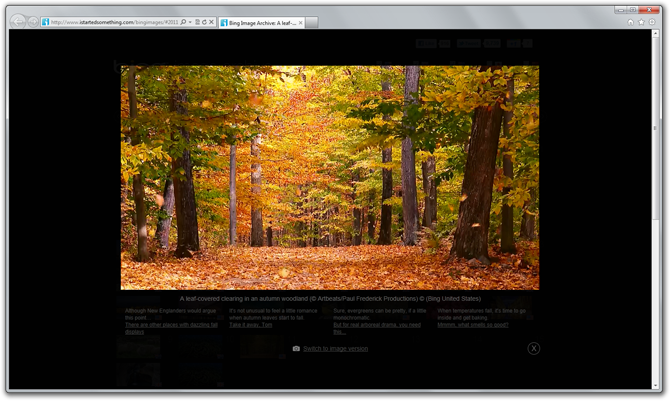
Task: Toggle the Compatibility View icon
Action: click(x=197, y=22)
